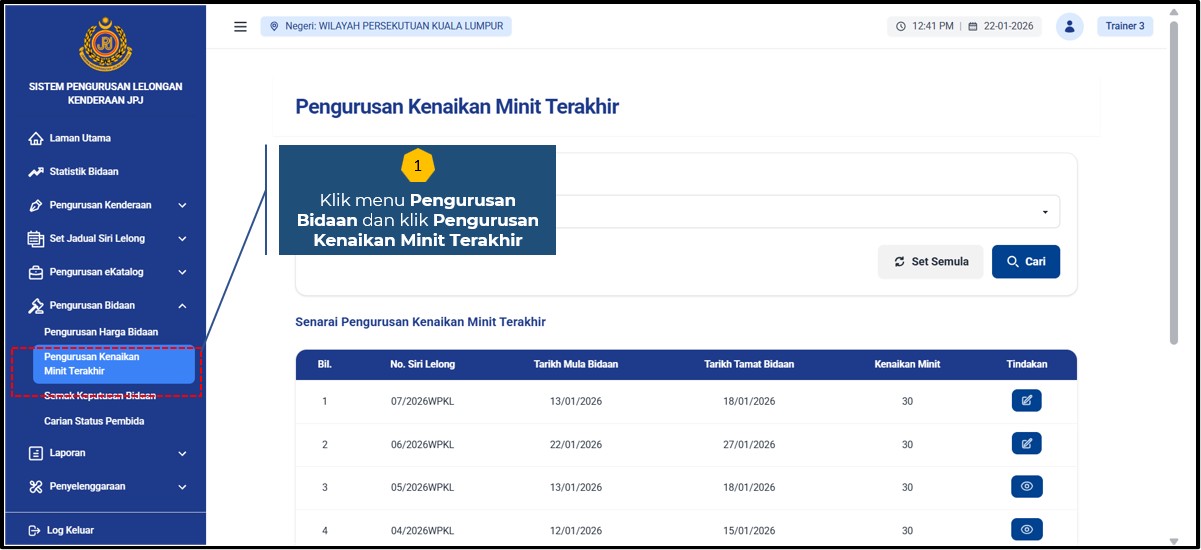
Task: Click the JPJ crest logo
Action: click(x=105, y=45)
